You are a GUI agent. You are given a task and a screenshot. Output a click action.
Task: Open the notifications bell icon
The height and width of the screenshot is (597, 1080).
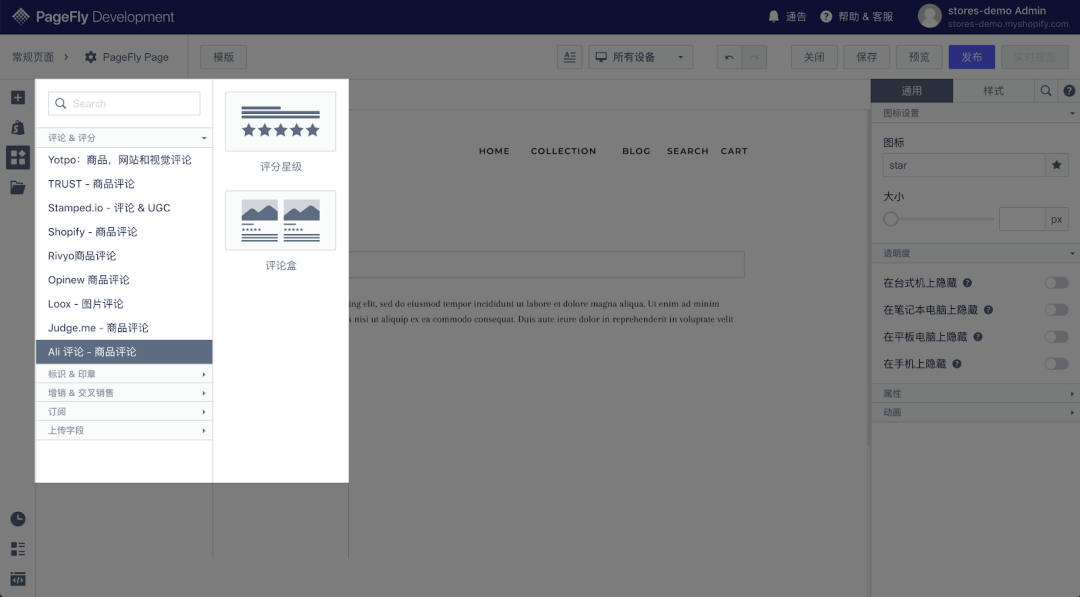click(x=773, y=17)
